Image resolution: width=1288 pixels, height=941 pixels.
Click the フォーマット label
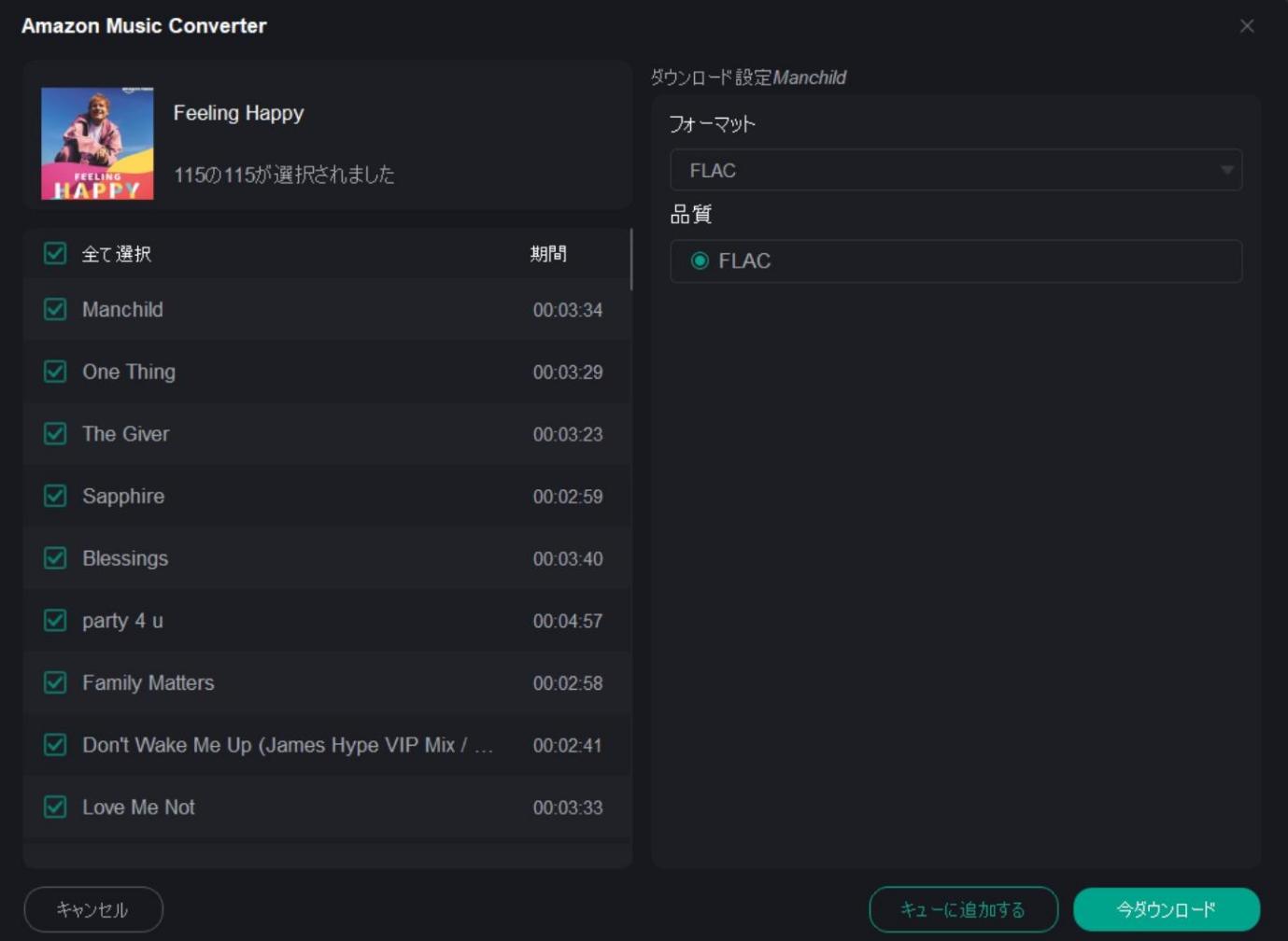(x=713, y=123)
